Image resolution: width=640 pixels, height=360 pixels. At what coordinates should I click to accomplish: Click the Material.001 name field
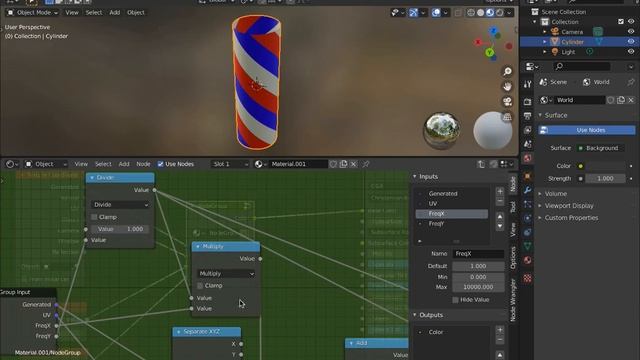point(298,164)
